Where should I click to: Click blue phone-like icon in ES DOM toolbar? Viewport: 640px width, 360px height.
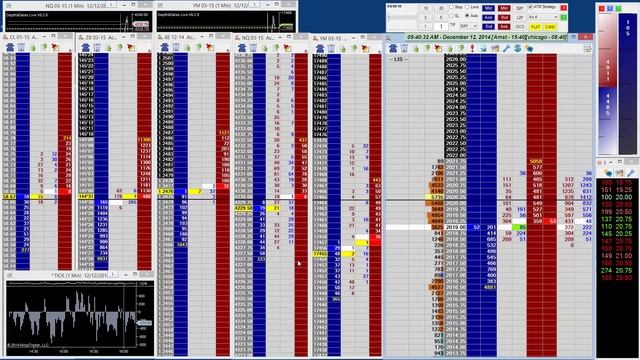[x=393, y=49]
